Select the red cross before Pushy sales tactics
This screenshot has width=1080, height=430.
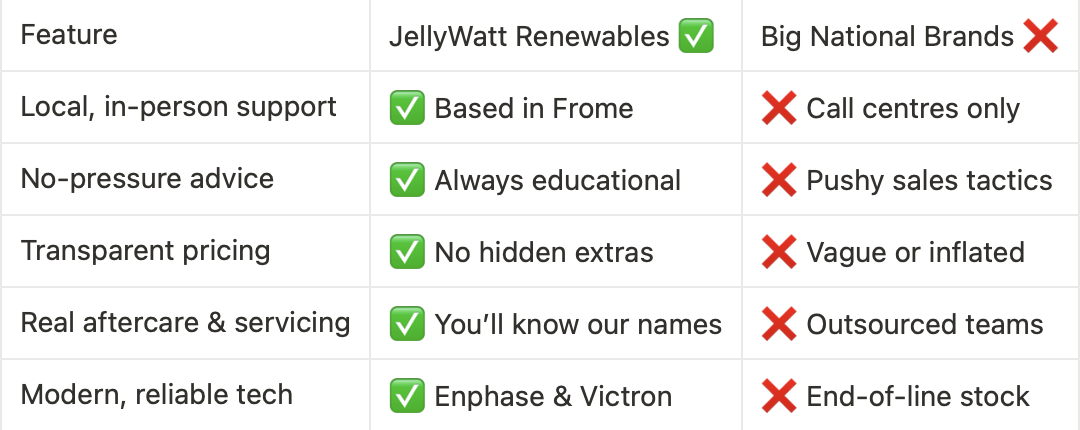click(779, 180)
